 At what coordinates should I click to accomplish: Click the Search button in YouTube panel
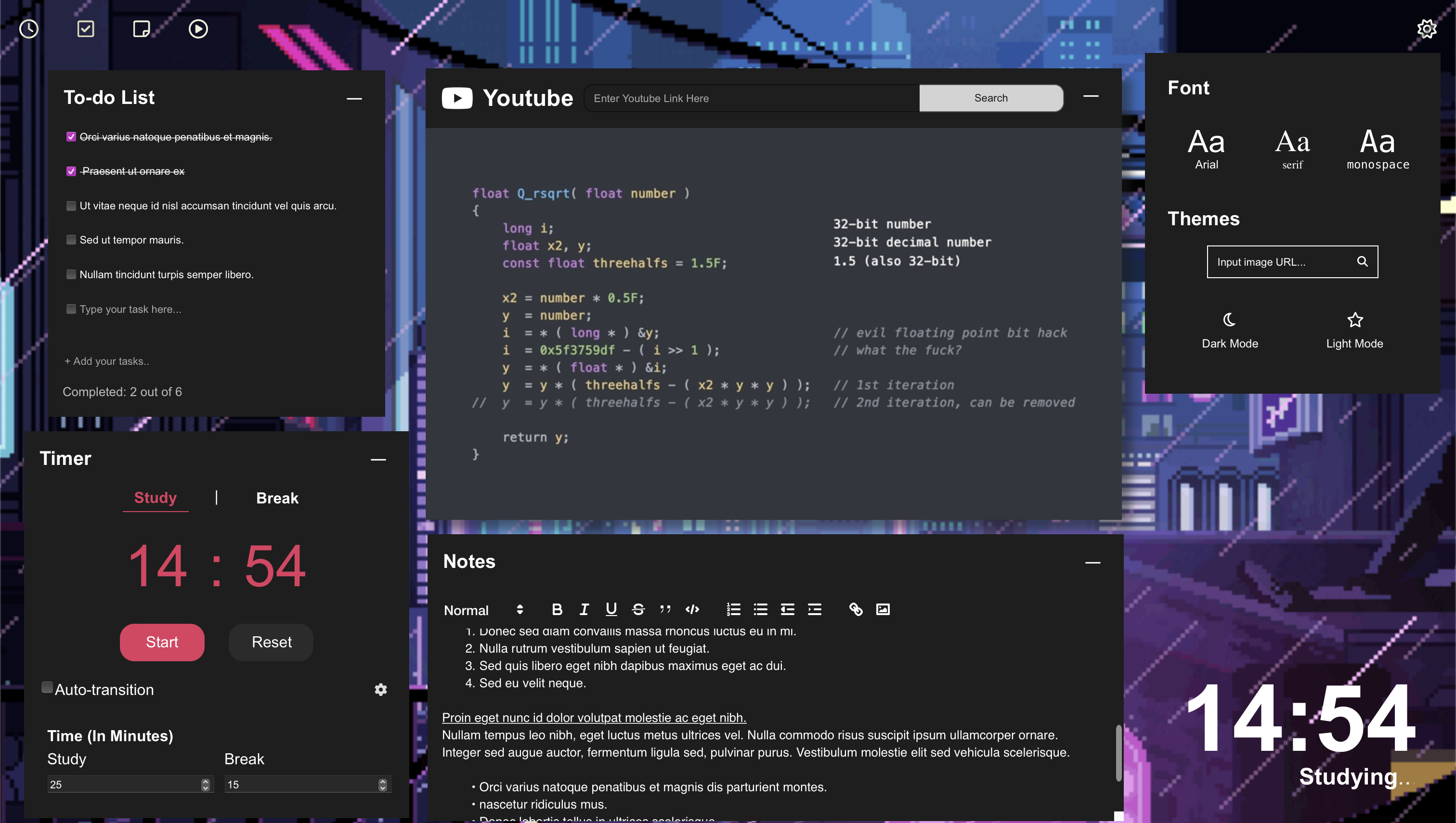click(990, 98)
